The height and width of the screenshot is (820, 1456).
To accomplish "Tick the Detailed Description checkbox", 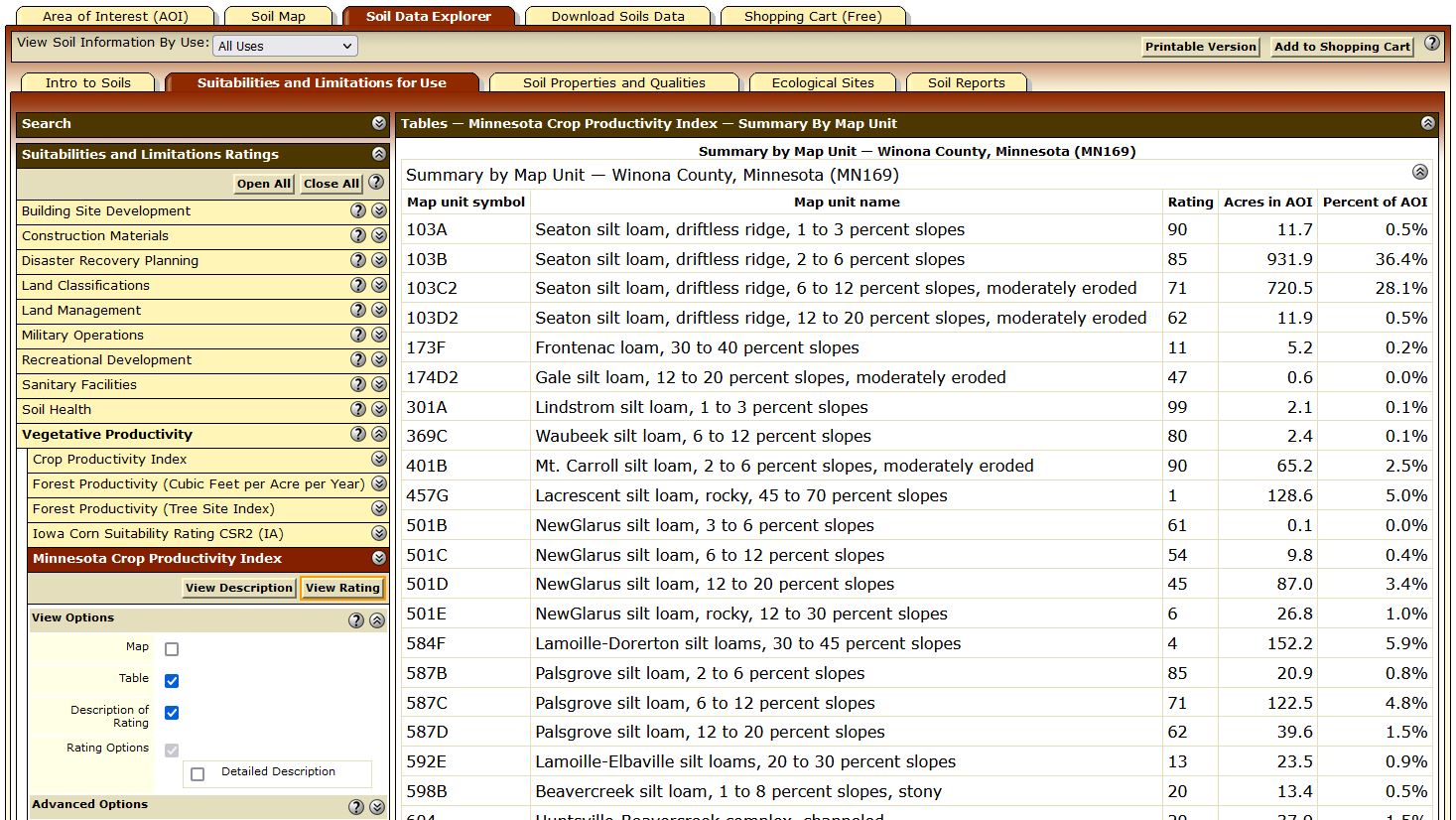I will point(198,774).
